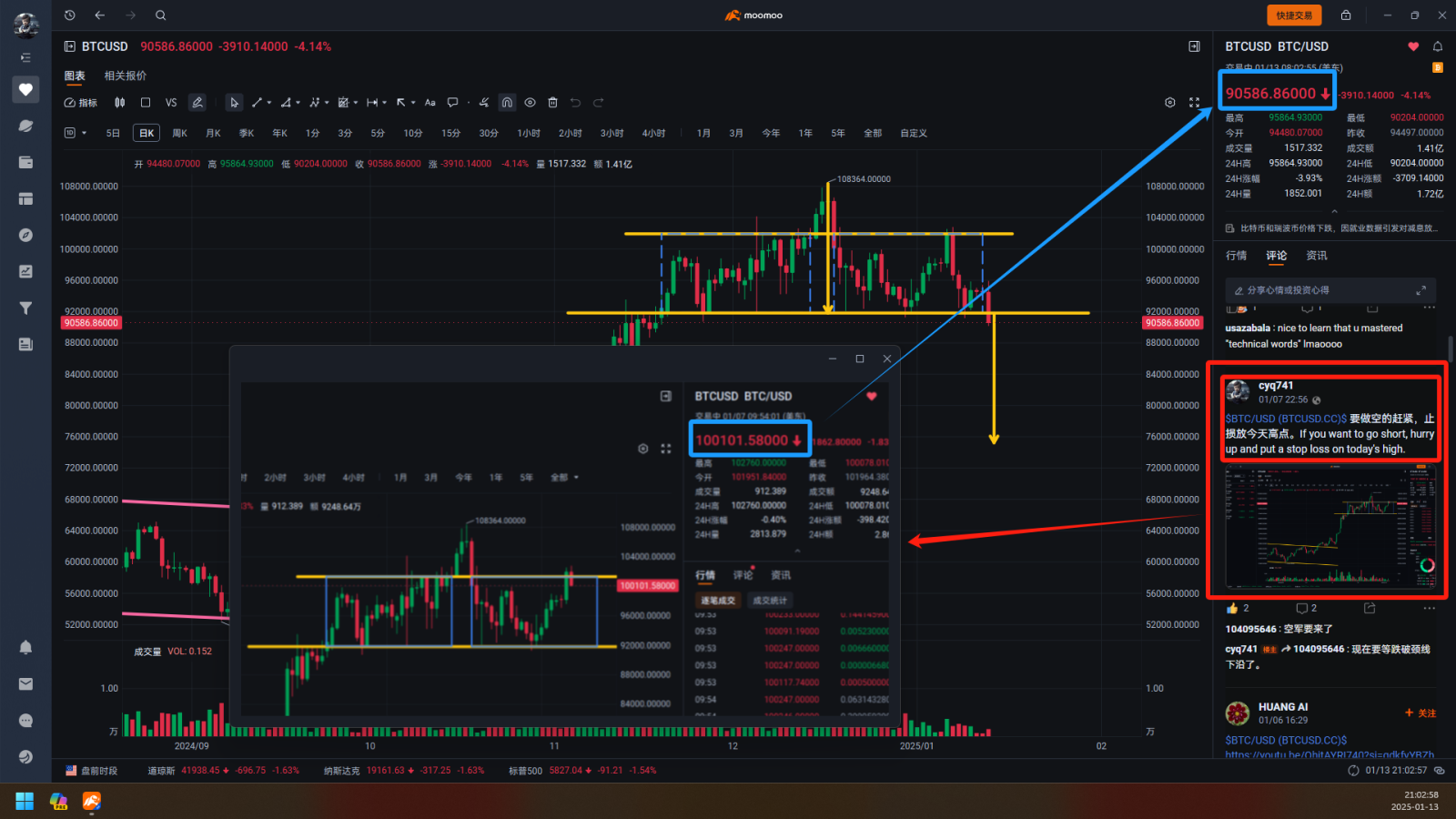The image size is (1456, 819).
Task: Toggle drawing visibility with the eye icon
Action: pyautogui.click(x=530, y=102)
